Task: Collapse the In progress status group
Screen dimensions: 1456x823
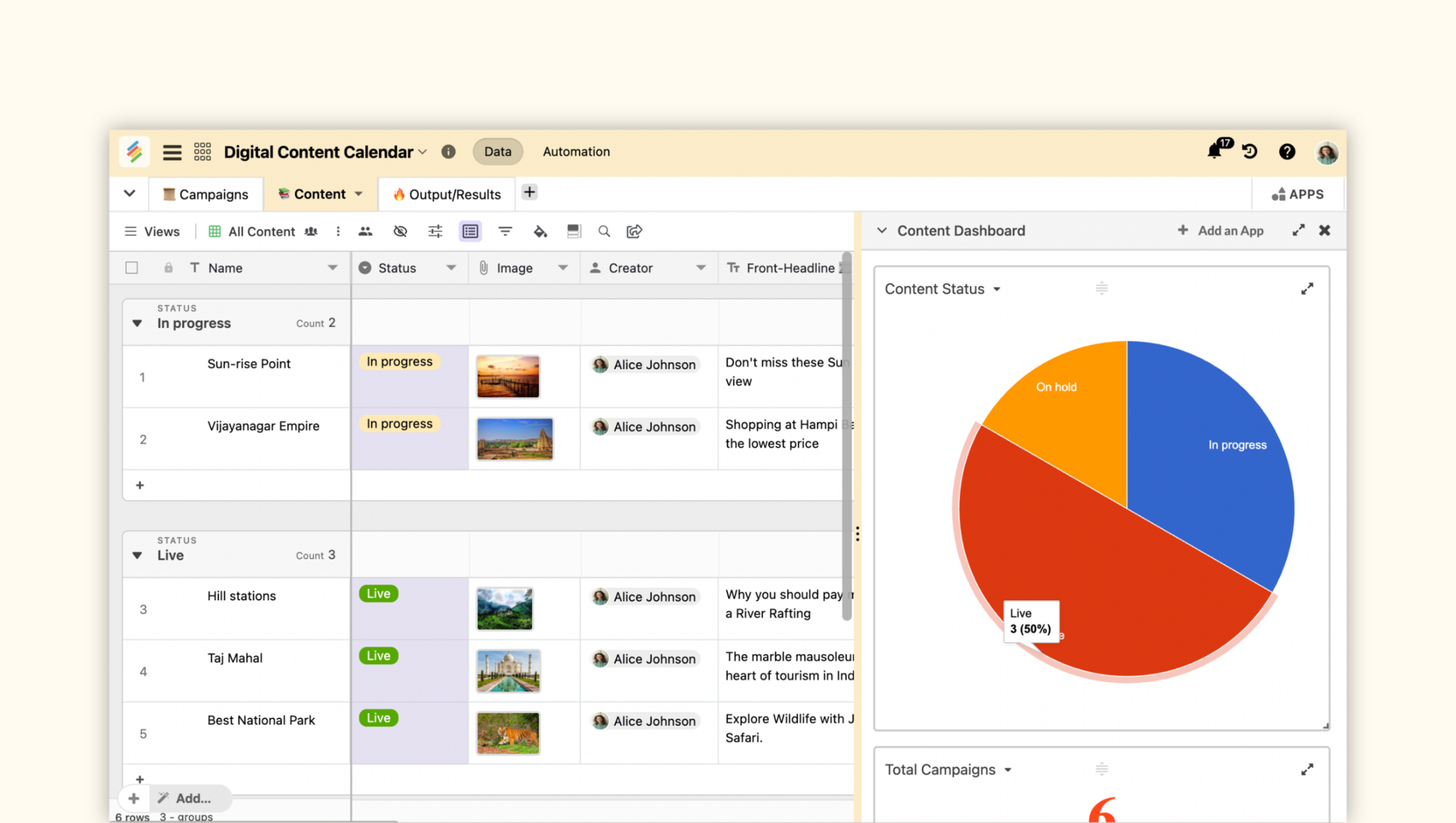Action: (137, 323)
